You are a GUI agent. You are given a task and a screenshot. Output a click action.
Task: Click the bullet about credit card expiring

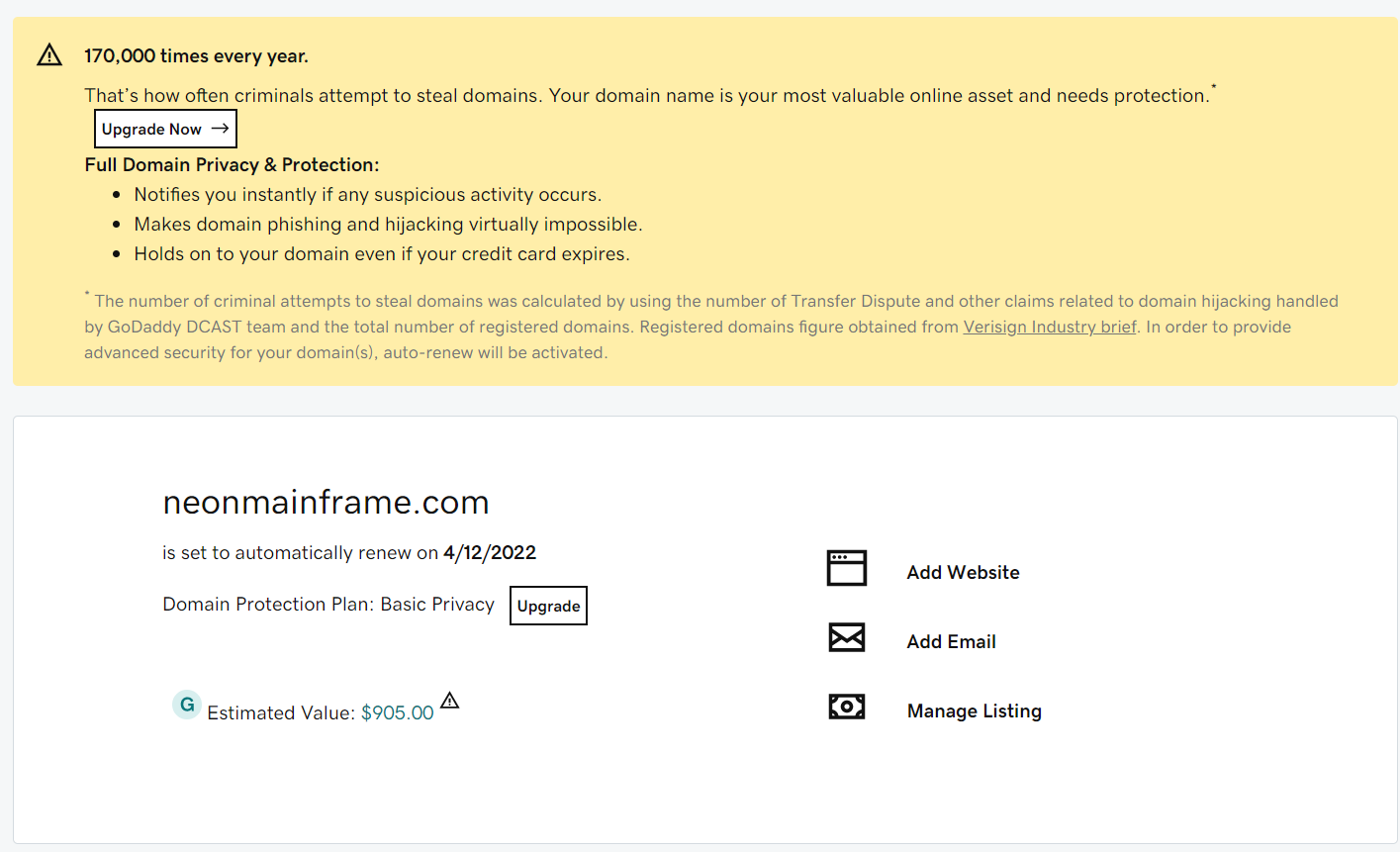(382, 253)
